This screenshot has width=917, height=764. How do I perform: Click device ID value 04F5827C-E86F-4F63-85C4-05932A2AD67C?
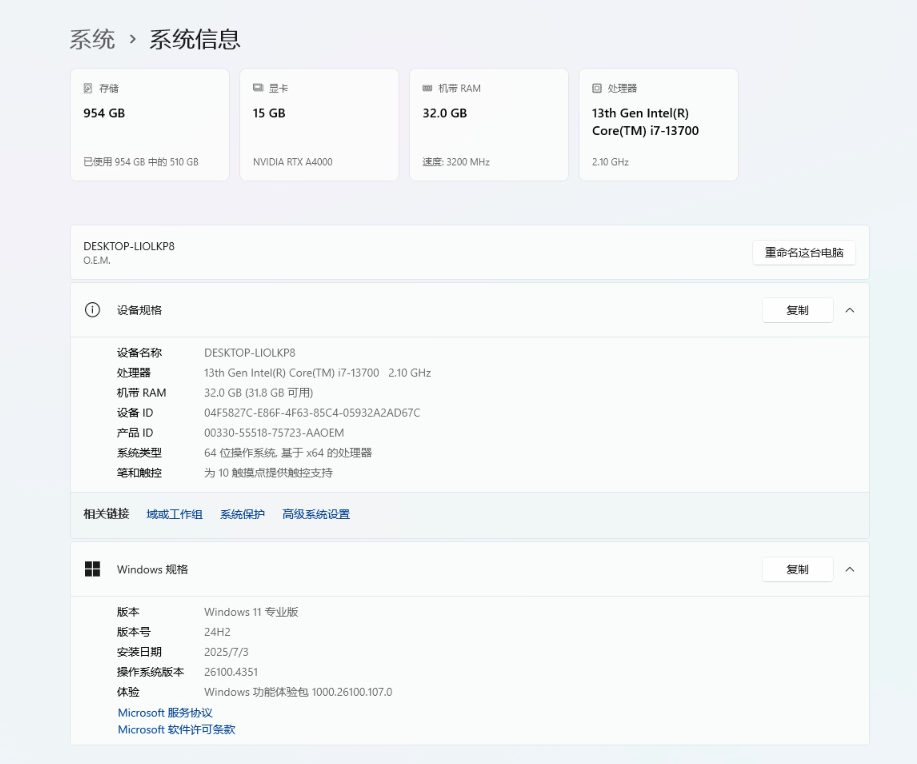[x=312, y=413]
